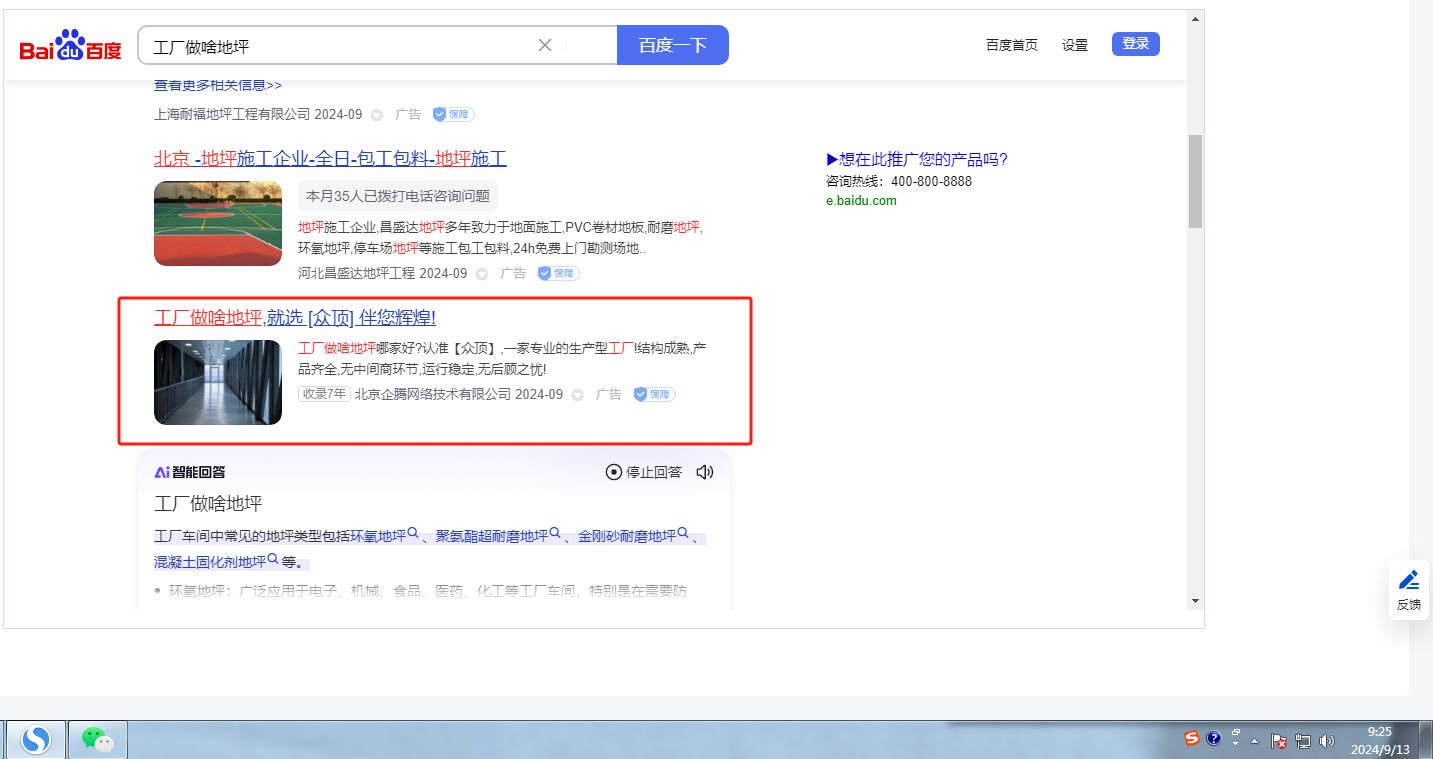1433x759 pixels.
Task: Click the page scrollbar down arrow
Action: click(x=1195, y=601)
